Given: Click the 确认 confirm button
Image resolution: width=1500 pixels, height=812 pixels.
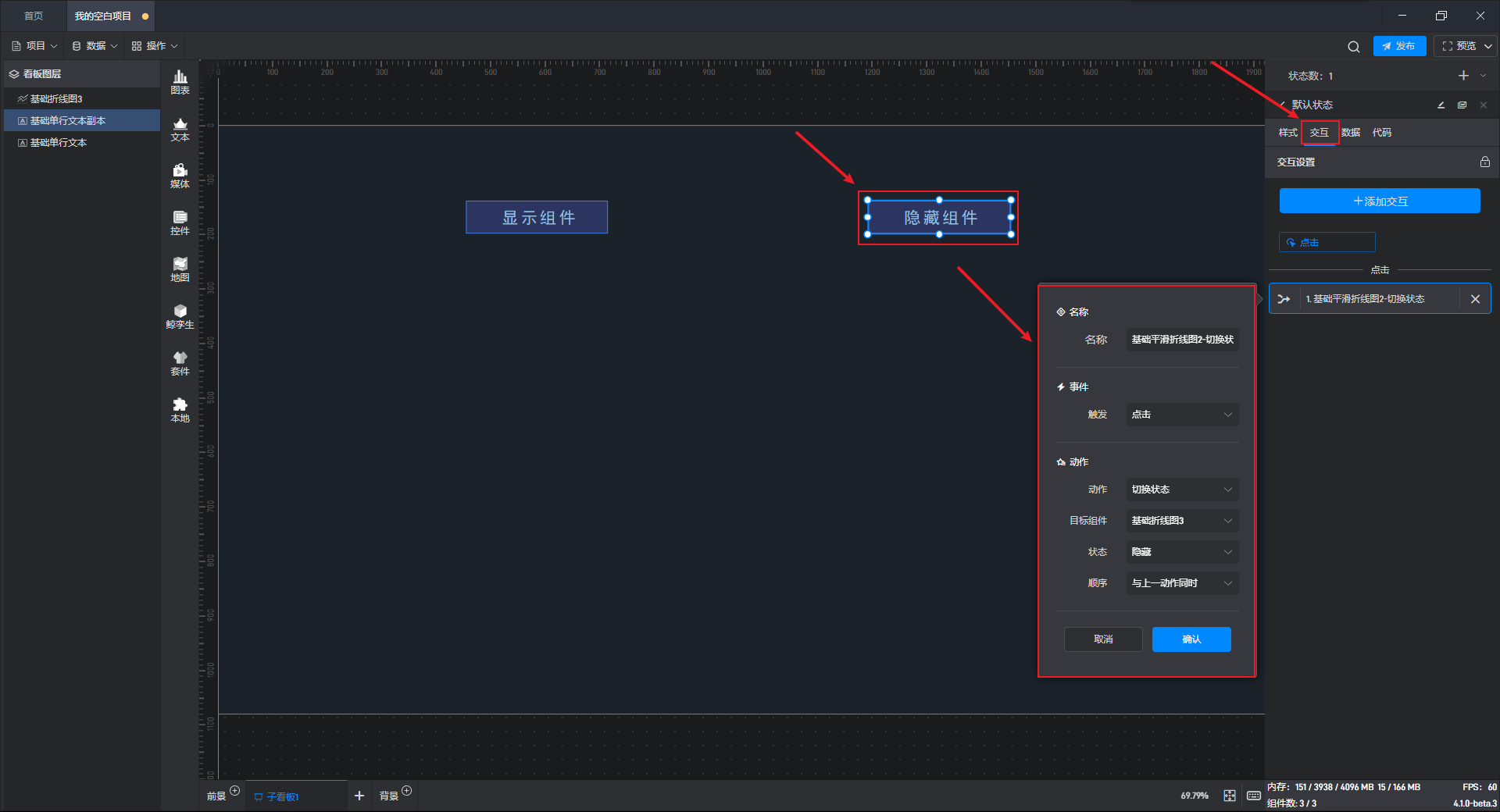Looking at the screenshot, I should click(1191, 639).
